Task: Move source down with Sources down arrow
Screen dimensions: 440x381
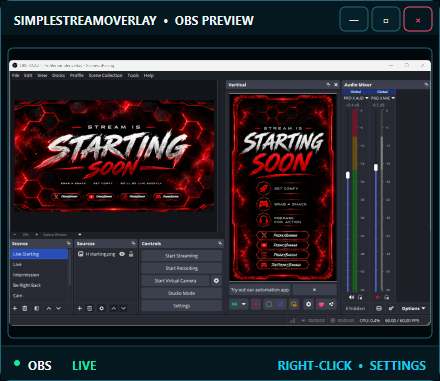Action: tap(124, 308)
